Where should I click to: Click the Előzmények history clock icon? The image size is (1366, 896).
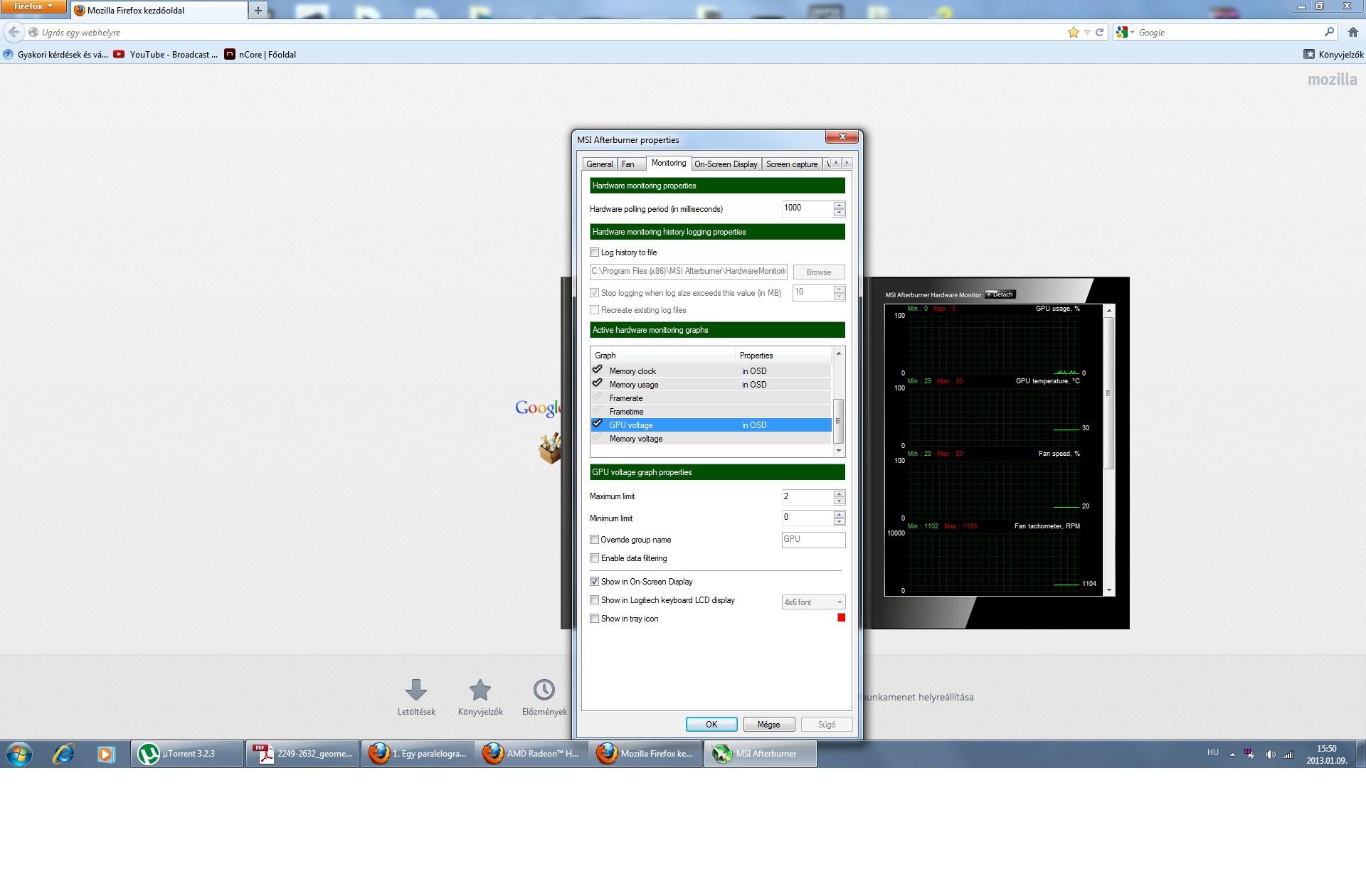tap(544, 690)
